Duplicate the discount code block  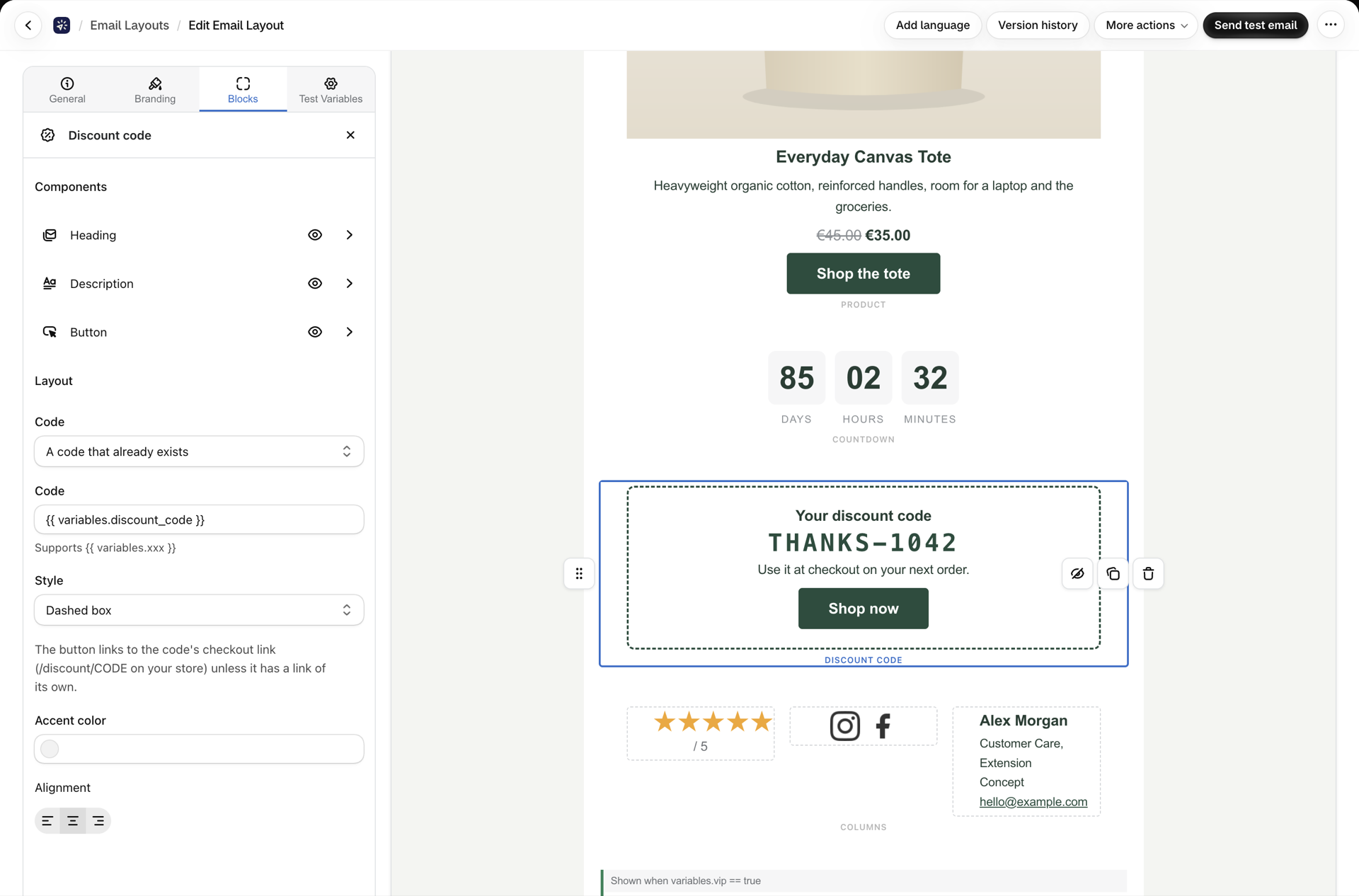coord(1113,573)
